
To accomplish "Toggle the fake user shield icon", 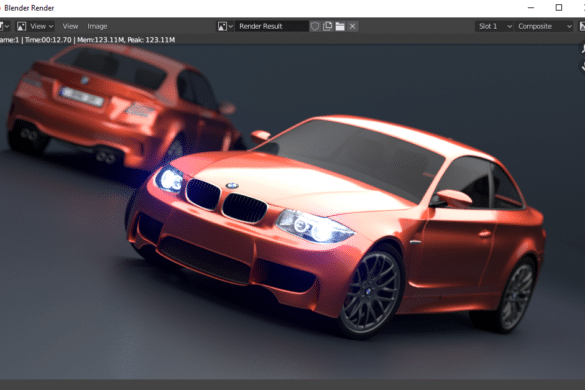I will click(x=315, y=26).
